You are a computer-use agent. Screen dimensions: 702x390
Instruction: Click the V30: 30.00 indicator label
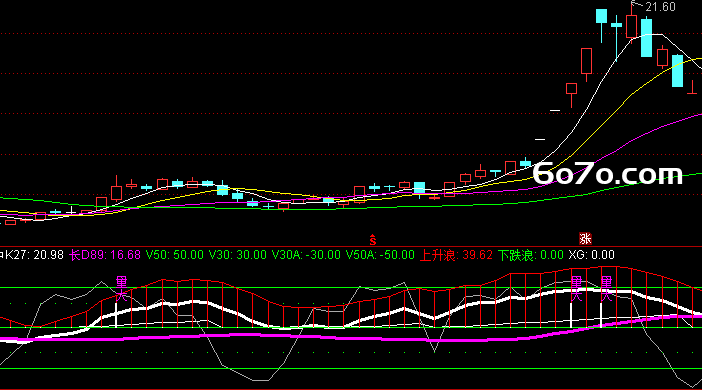pyautogui.click(x=238, y=255)
